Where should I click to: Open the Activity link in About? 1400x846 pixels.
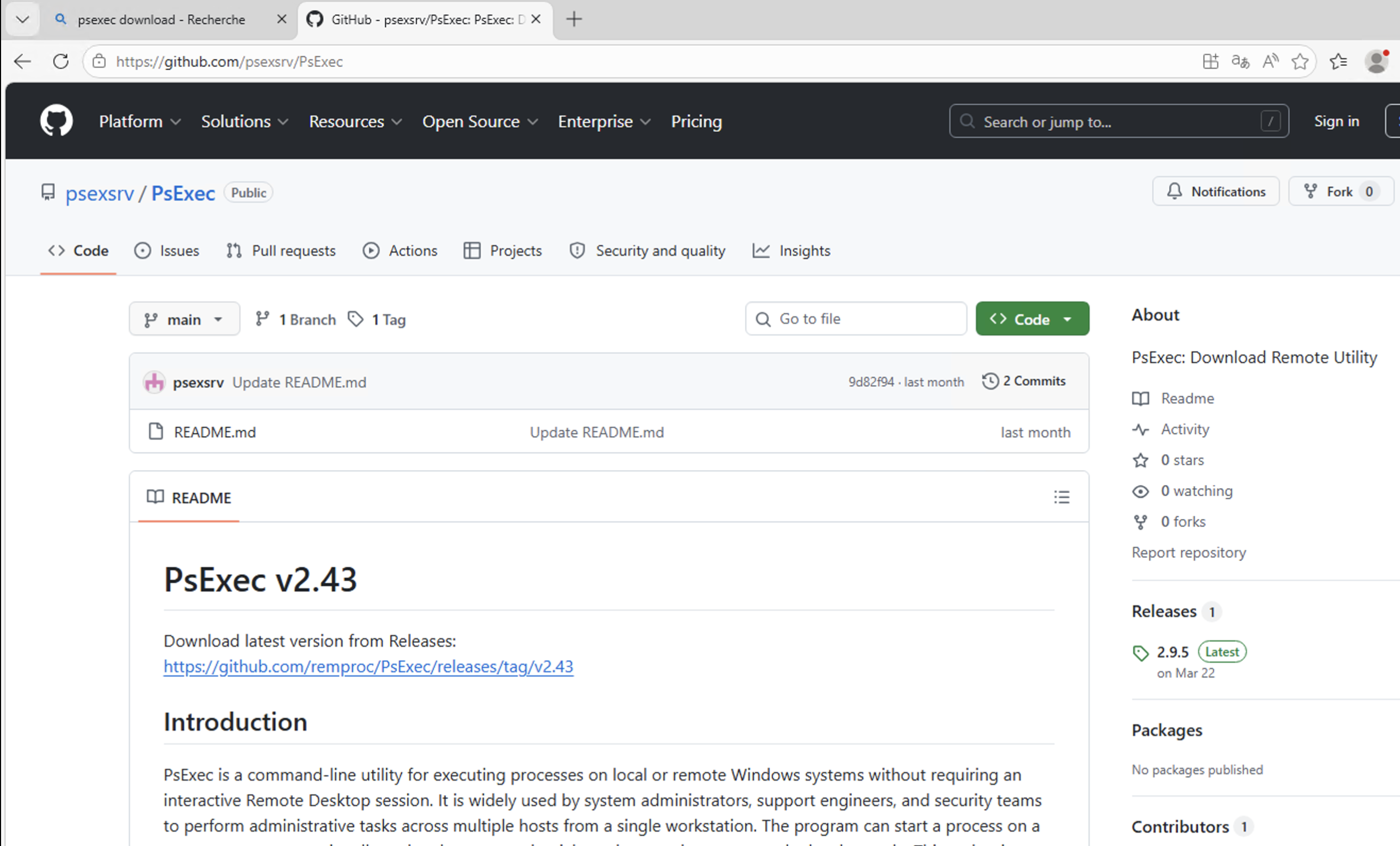click(x=1171, y=429)
